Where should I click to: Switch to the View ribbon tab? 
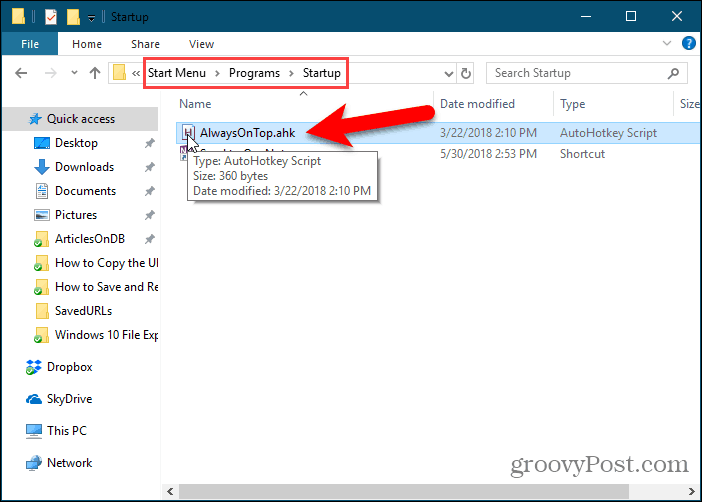[x=201, y=44]
